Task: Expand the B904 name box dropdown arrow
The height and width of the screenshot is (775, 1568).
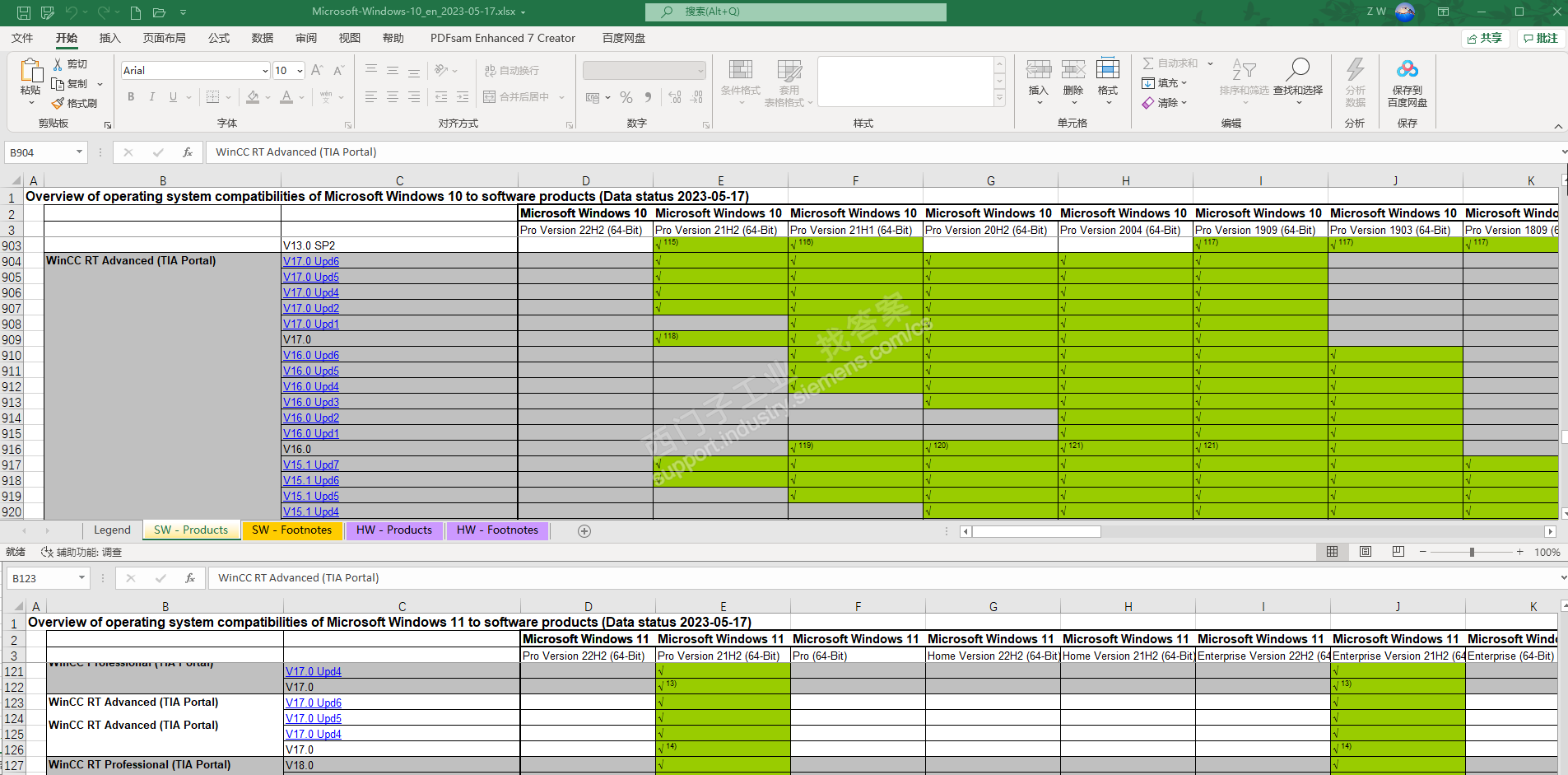Action: point(79,152)
